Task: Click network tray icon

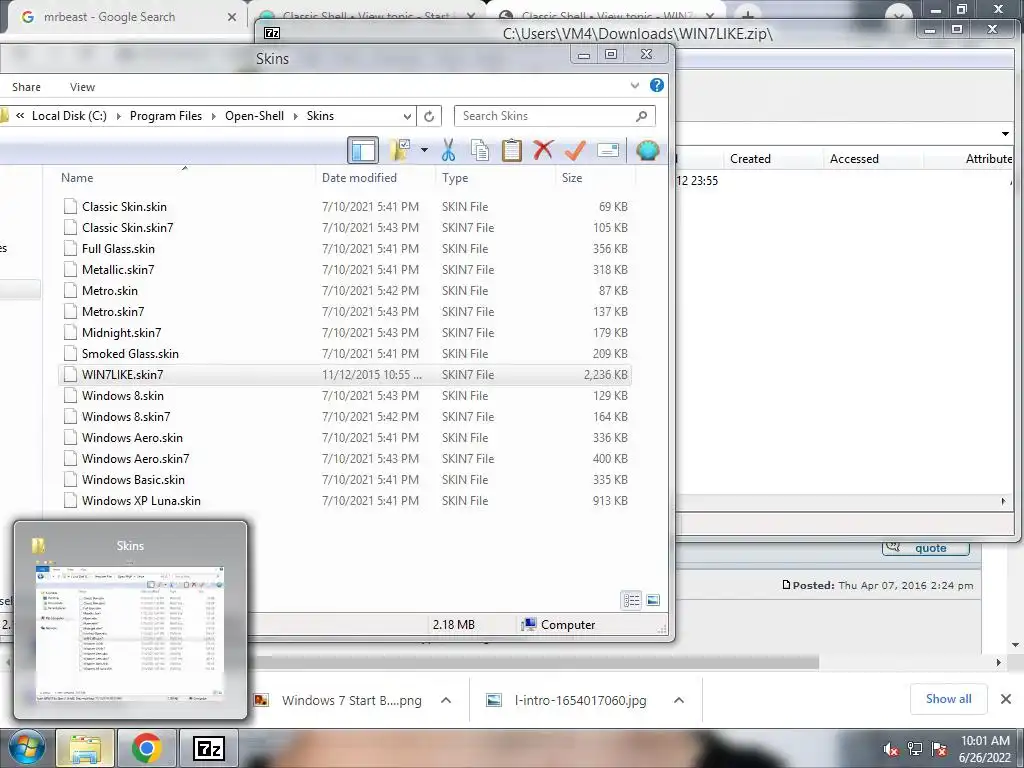Action: coord(915,749)
